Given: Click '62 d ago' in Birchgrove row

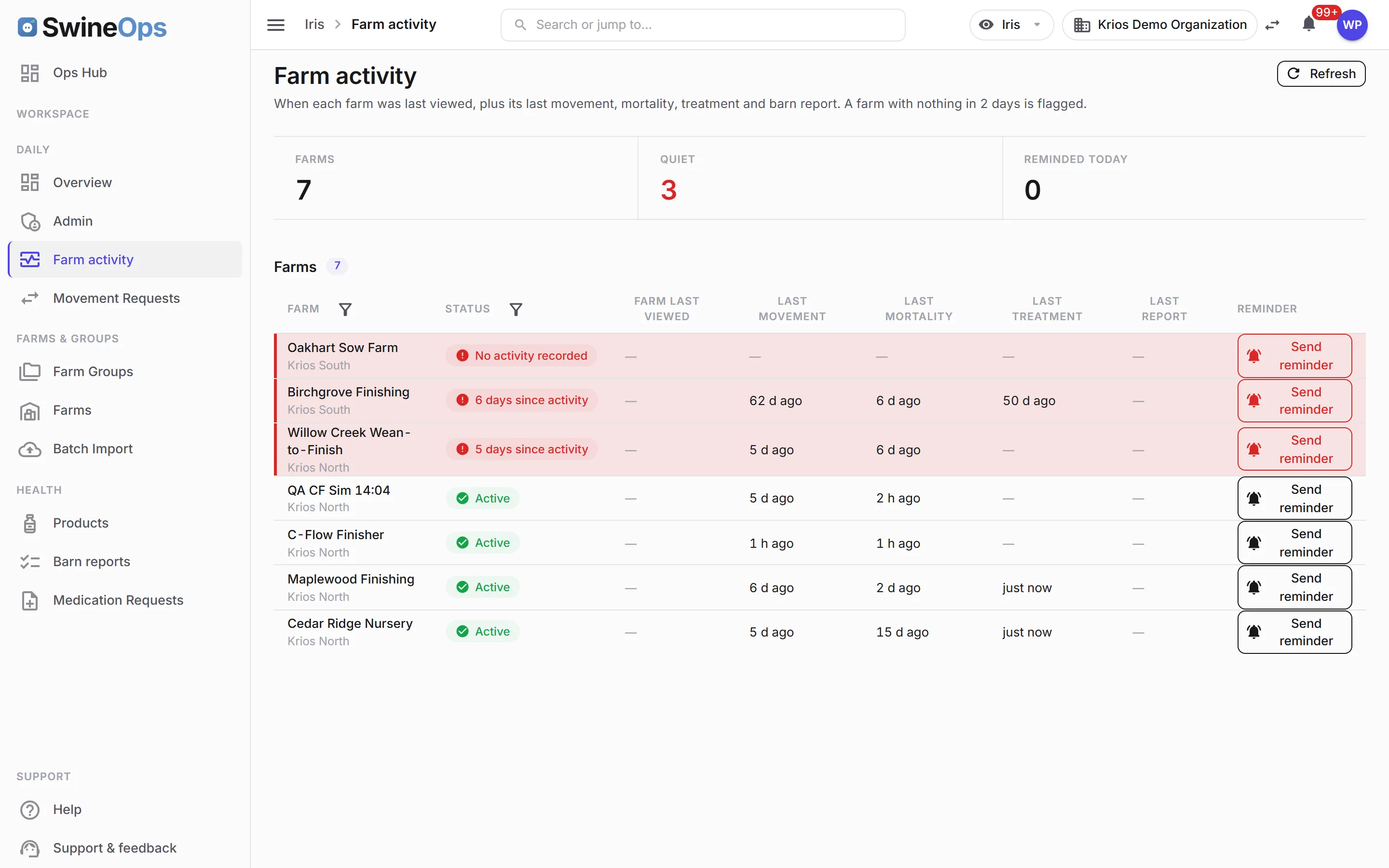Looking at the screenshot, I should [776, 401].
